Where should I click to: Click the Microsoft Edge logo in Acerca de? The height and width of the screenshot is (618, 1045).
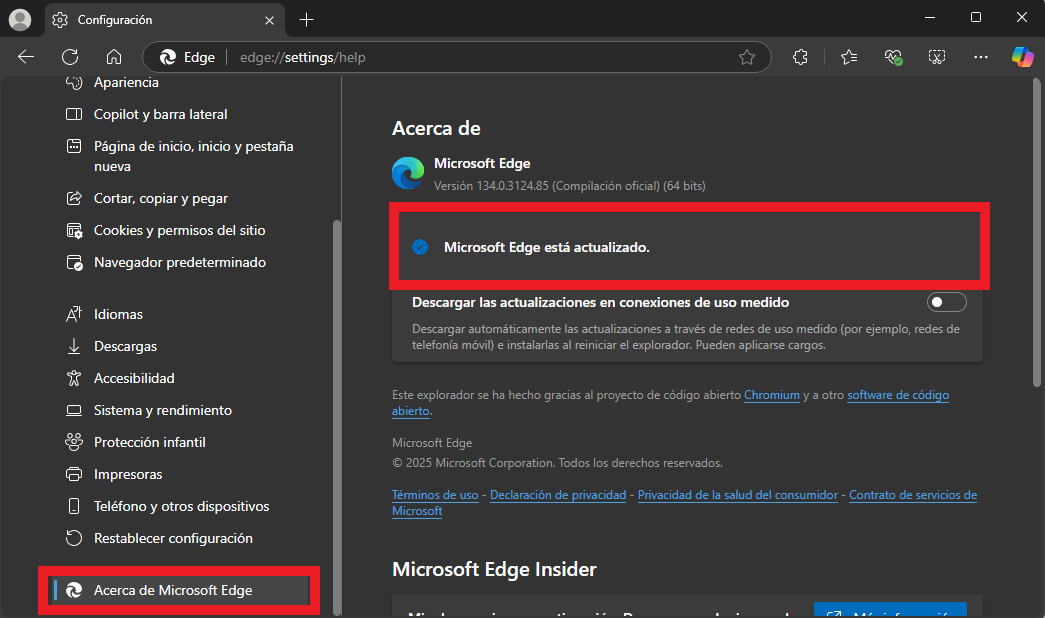[x=408, y=173]
